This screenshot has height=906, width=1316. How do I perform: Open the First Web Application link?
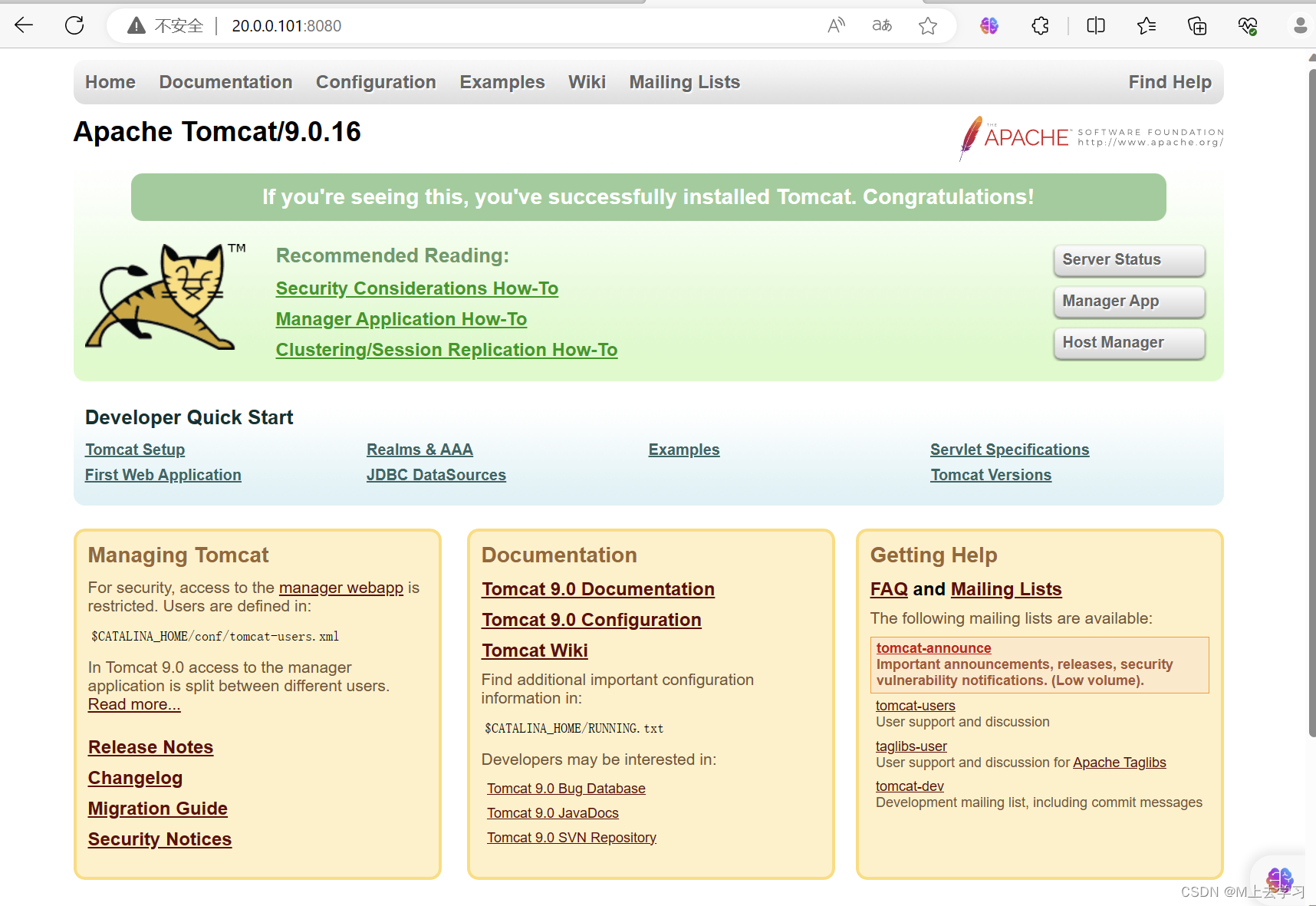point(163,475)
